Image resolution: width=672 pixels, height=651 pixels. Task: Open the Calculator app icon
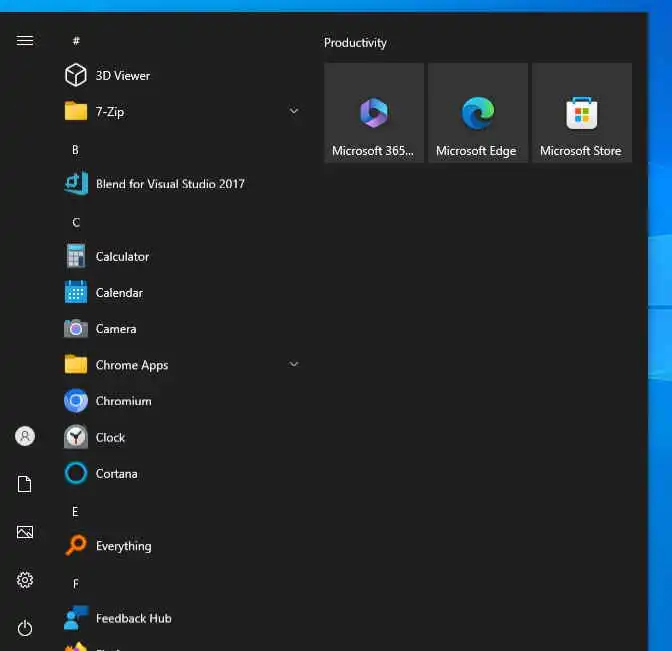pyautogui.click(x=76, y=256)
